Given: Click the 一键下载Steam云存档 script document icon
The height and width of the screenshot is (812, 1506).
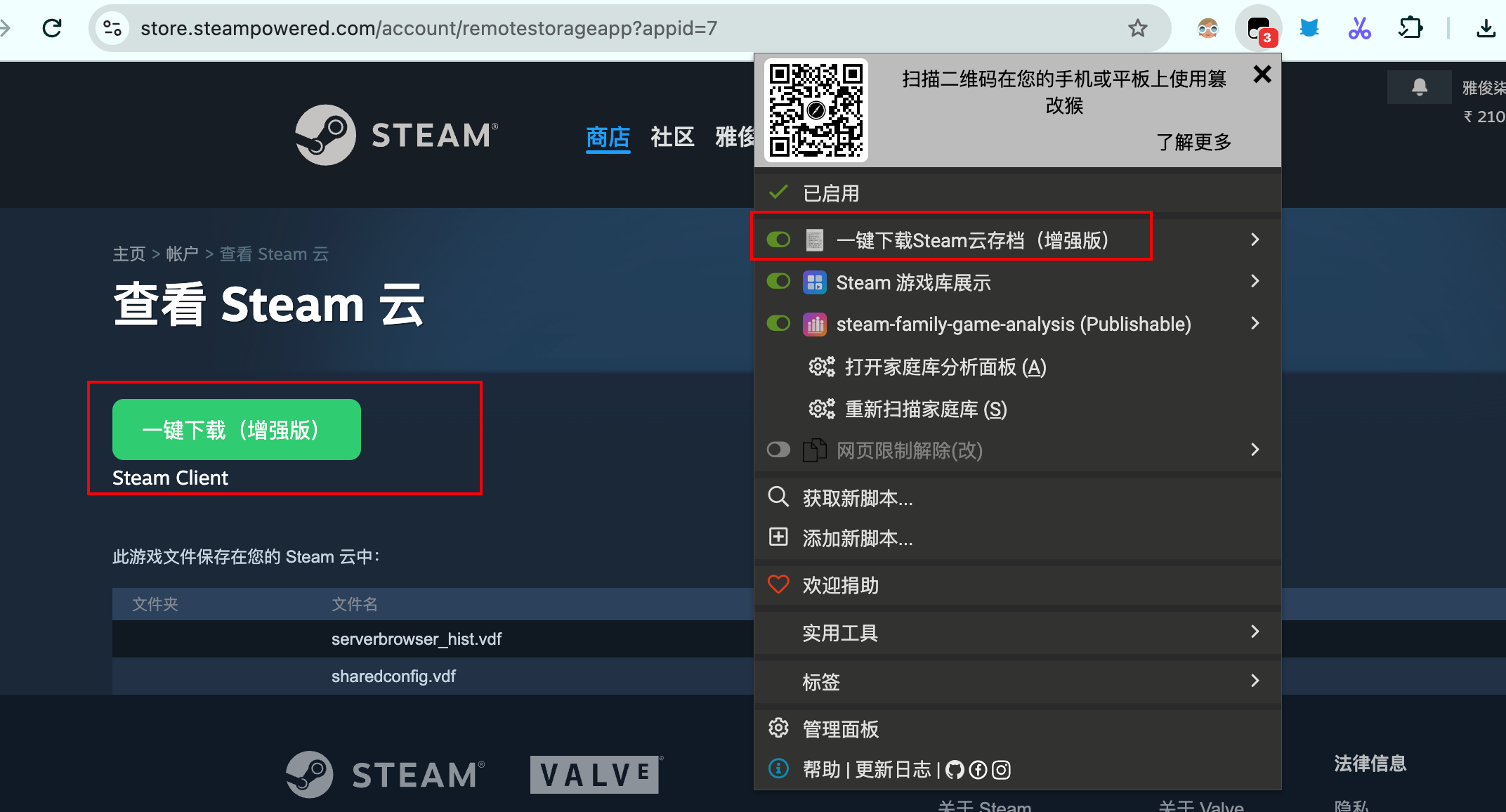Looking at the screenshot, I should 814,240.
